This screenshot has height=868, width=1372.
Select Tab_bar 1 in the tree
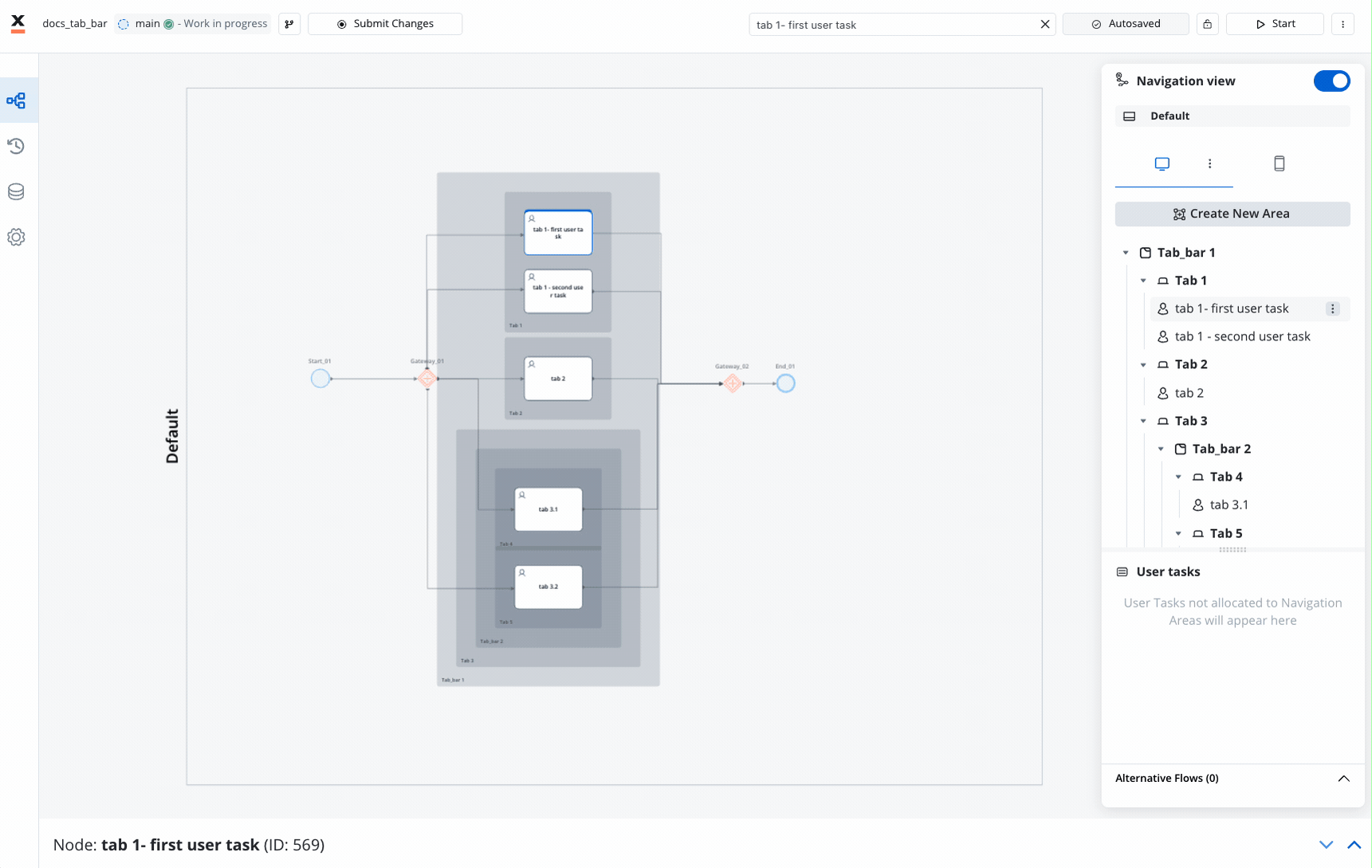(x=1186, y=253)
